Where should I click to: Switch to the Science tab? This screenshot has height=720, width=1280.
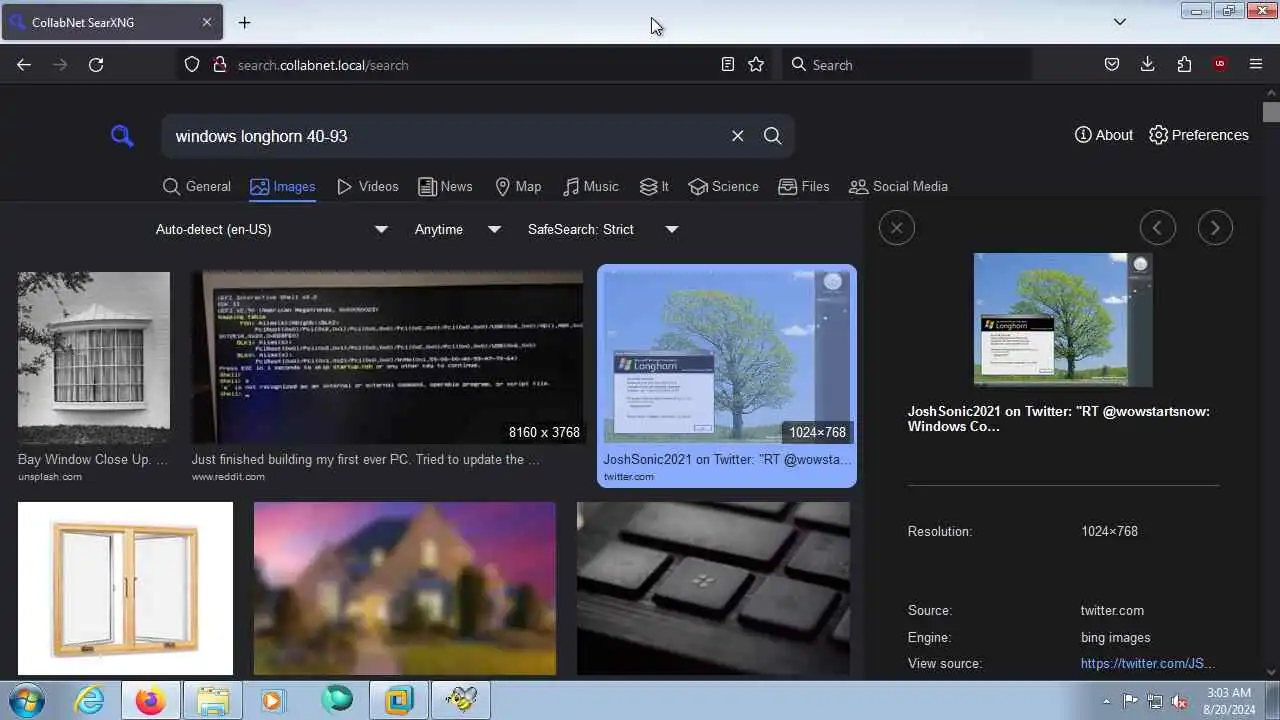[x=724, y=187]
